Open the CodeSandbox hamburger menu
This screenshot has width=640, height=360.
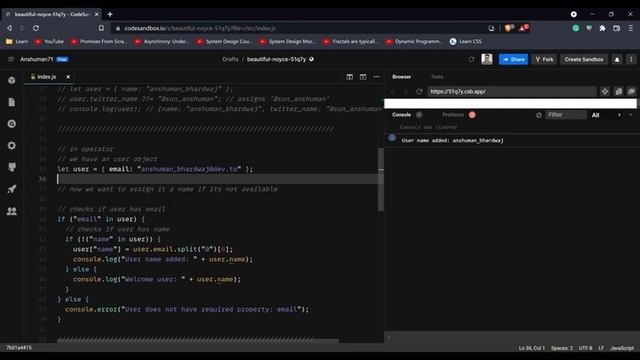[11, 59]
